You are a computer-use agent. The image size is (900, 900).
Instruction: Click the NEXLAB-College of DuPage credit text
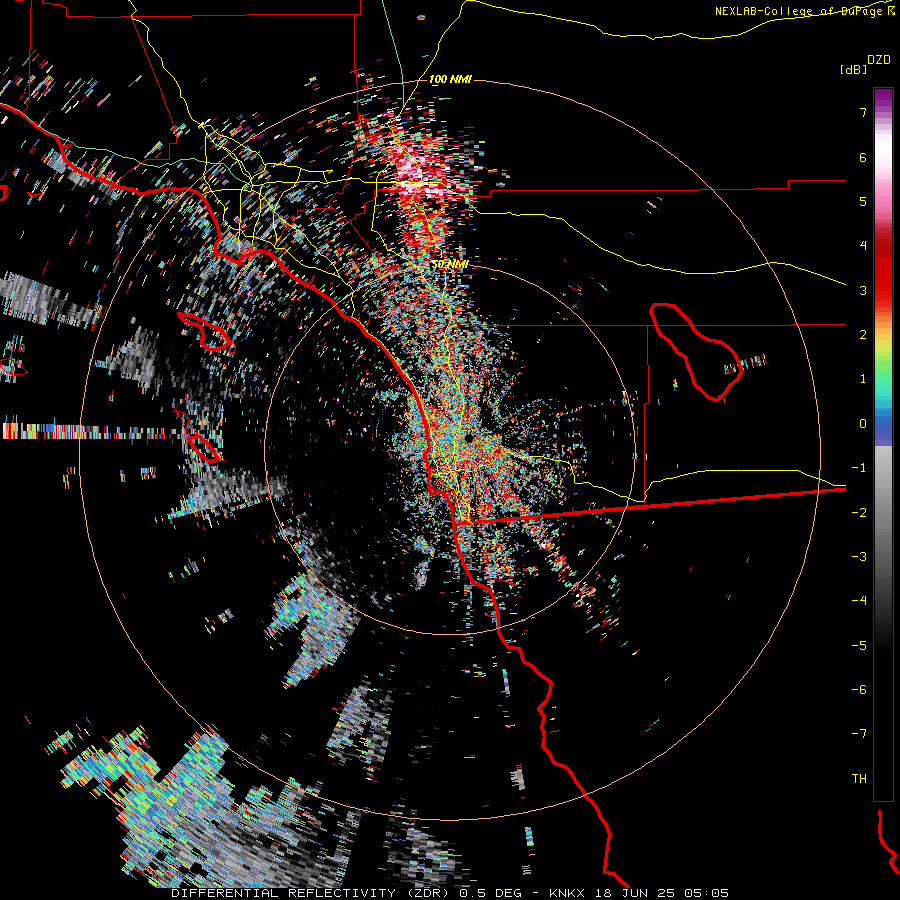798,11
